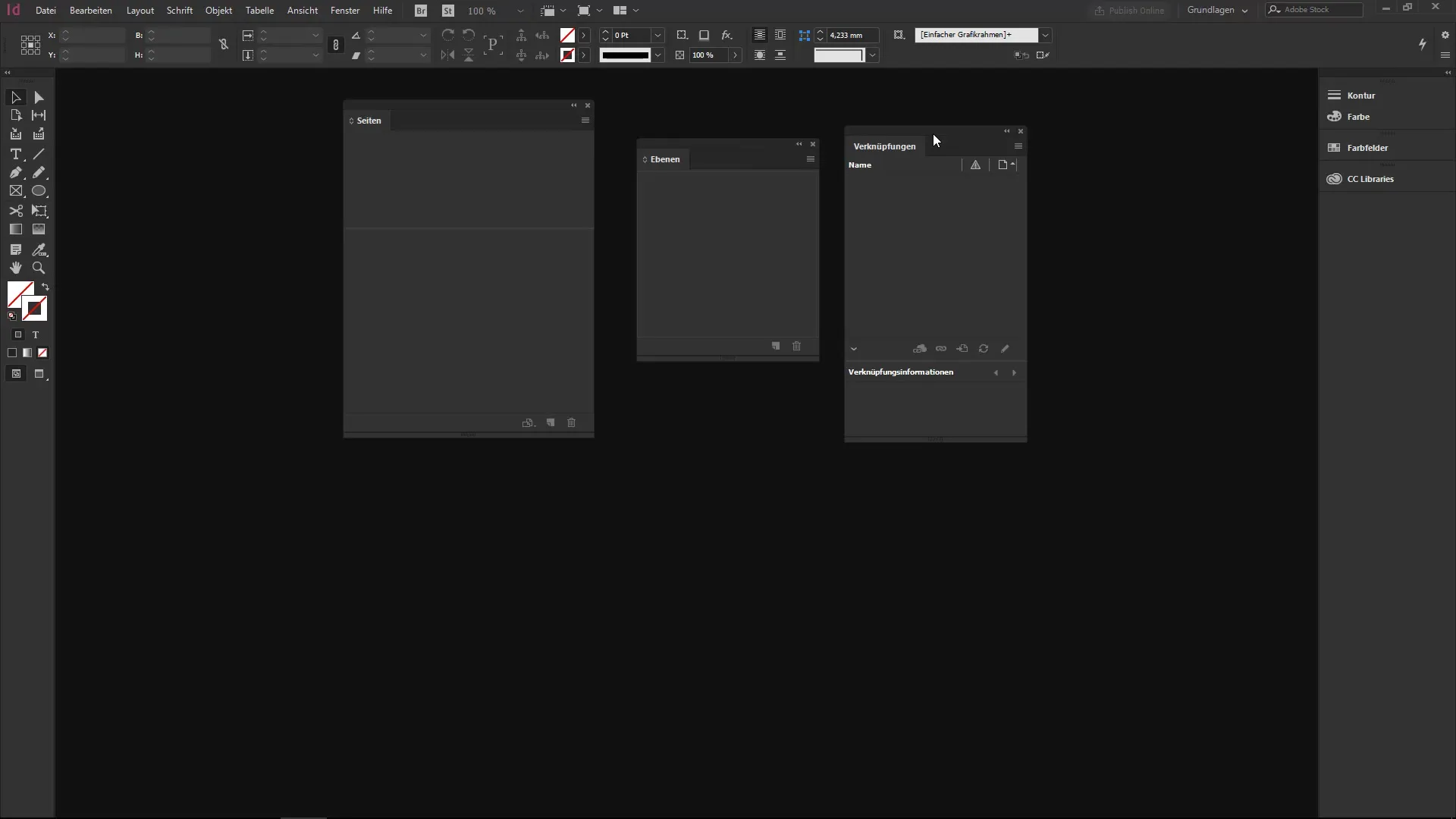Viewport: 1456px width, 819px height.
Task: Apply gradient mode button
Action: (x=27, y=353)
